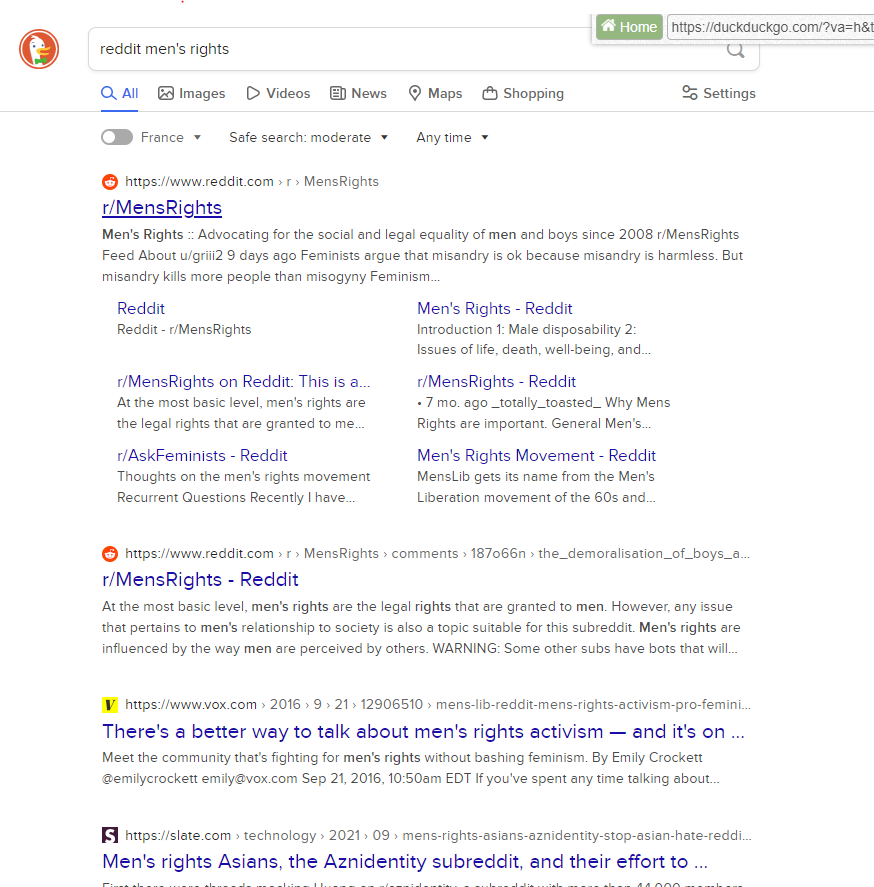Screen dimensions: 874x887
Task: Expand the Any time filter dropdown
Action: (x=452, y=137)
